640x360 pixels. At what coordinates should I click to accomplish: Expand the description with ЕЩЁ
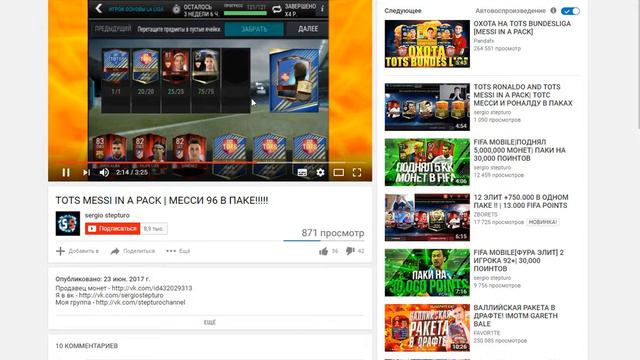click(210, 322)
